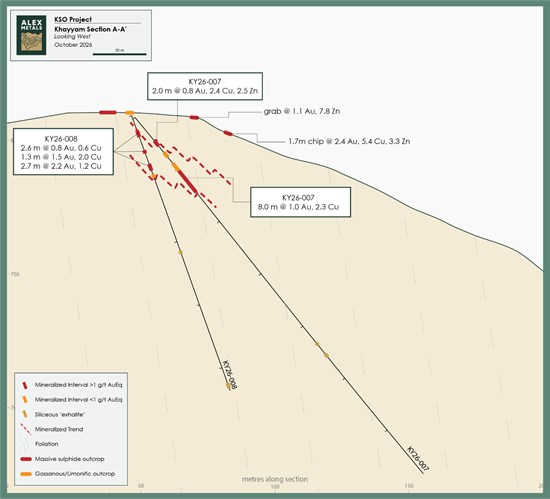Click '1.7m chip @ 2.4 Au' label
The height and width of the screenshot is (499, 550).
[349, 141]
